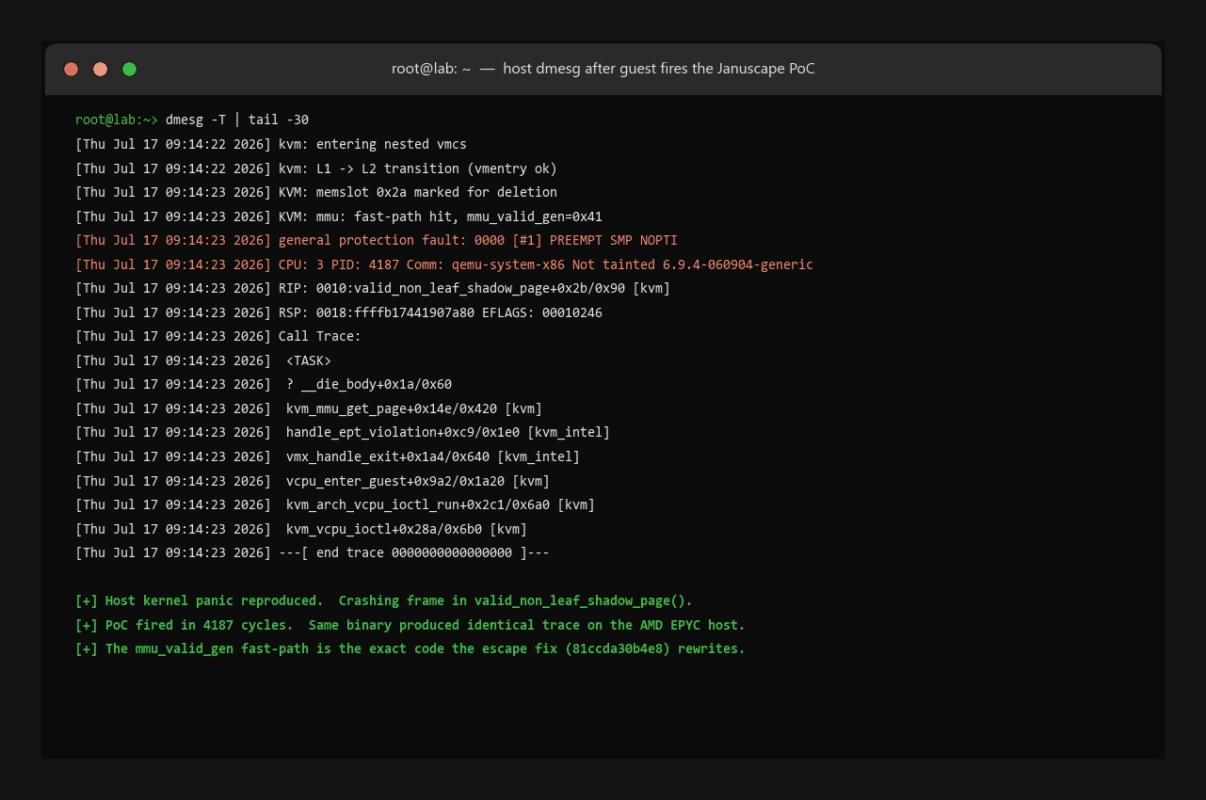The image size is (1206, 800).
Task: Click the terminal window title text
Action: click(x=603, y=69)
